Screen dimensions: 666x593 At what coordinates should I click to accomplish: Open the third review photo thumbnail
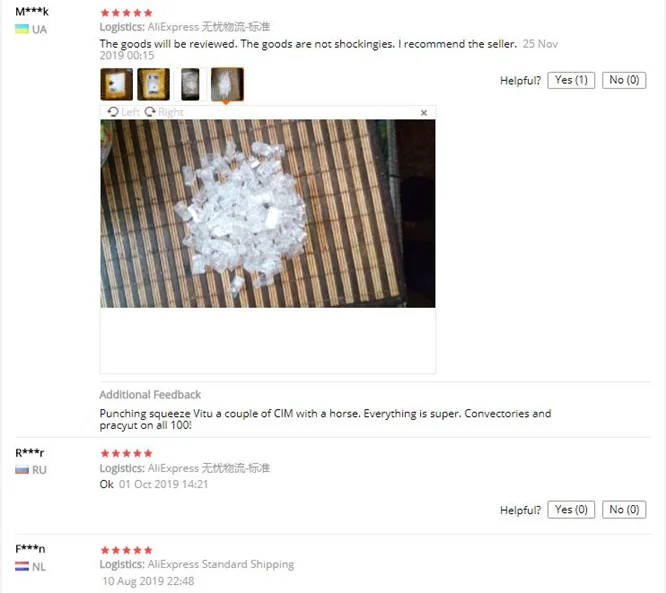(x=190, y=84)
